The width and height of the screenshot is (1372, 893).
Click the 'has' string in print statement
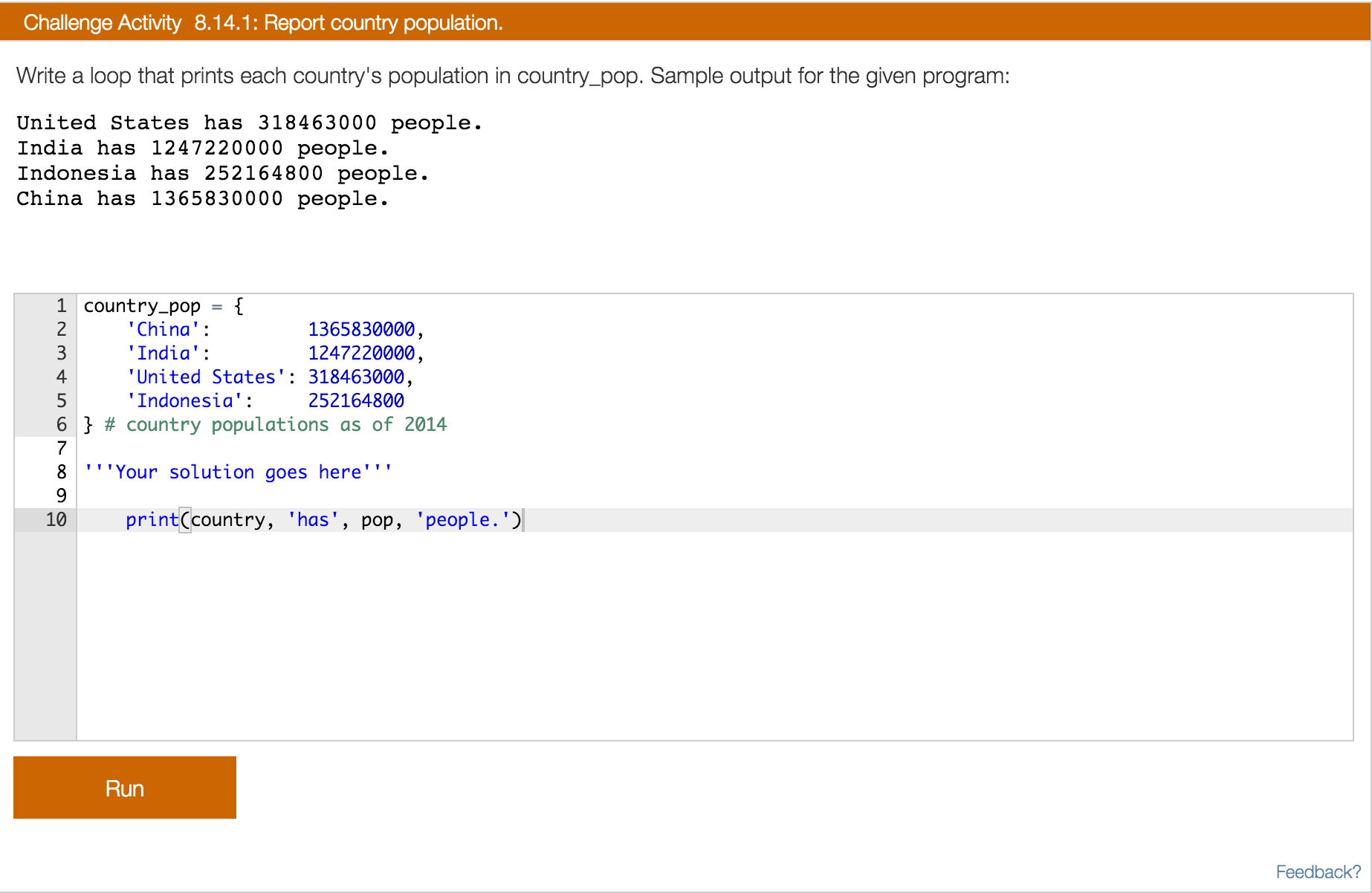(x=313, y=520)
